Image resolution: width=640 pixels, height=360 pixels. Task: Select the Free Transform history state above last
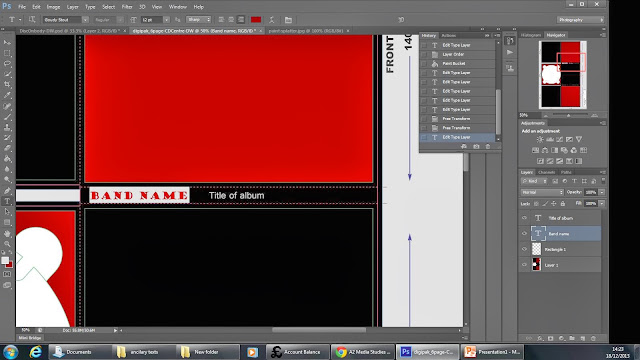click(x=457, y=128)
